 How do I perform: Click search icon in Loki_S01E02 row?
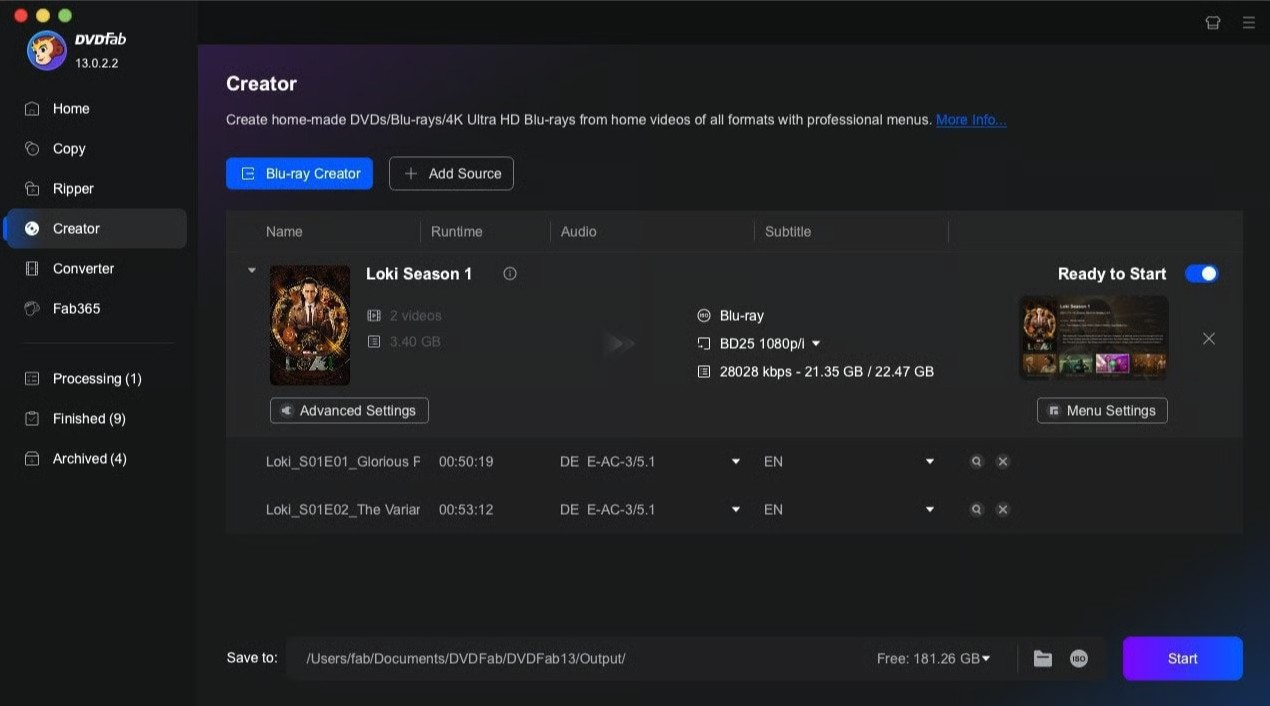(x=976, y=509)
